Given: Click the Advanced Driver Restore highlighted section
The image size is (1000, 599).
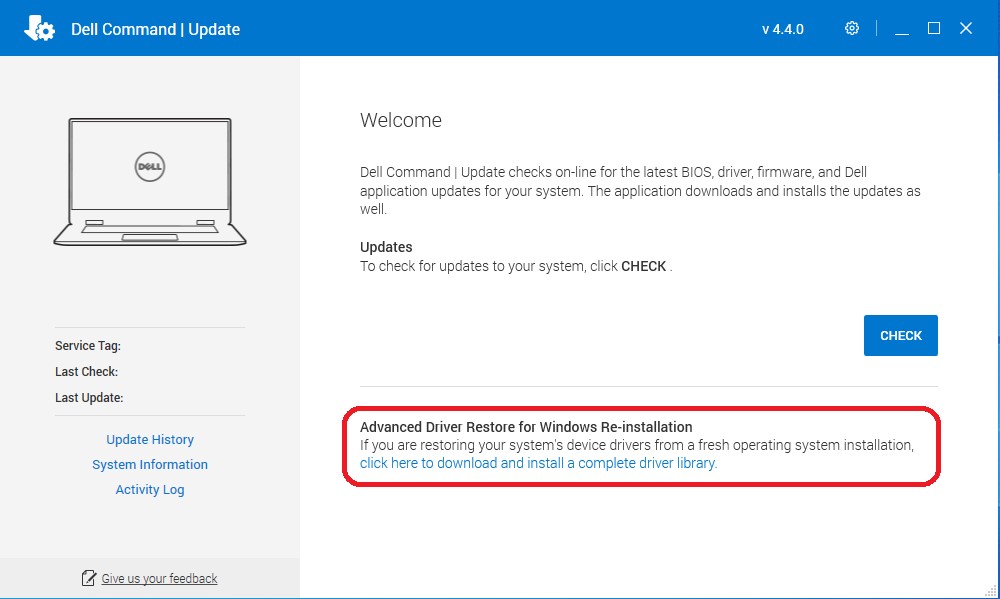Looking at the screenshot, I should [641, 445].
